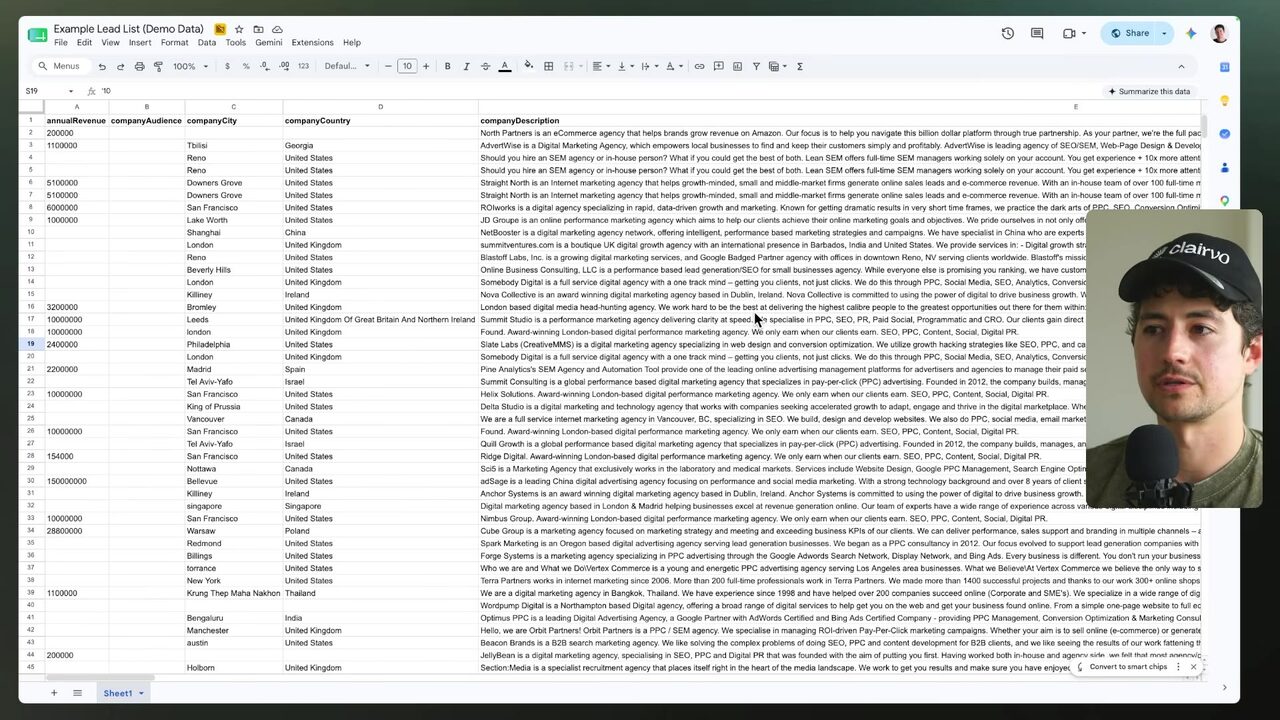Star the document title

[x=239, y=29]
